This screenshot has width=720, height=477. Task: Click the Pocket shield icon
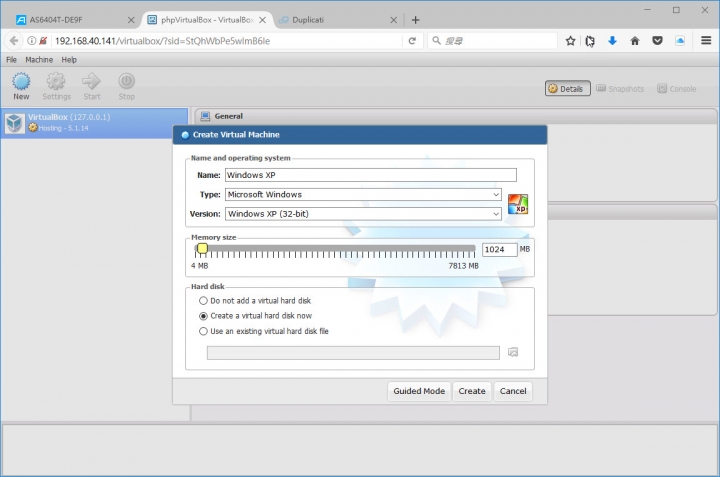pyautogui.click(x=658, y=41)
